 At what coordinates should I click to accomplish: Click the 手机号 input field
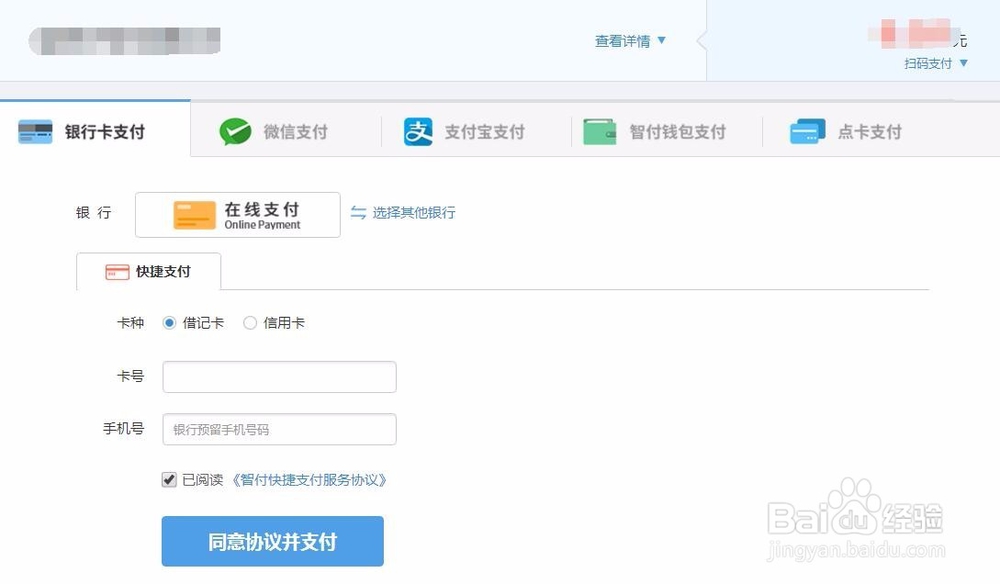[x=278, y=428]
